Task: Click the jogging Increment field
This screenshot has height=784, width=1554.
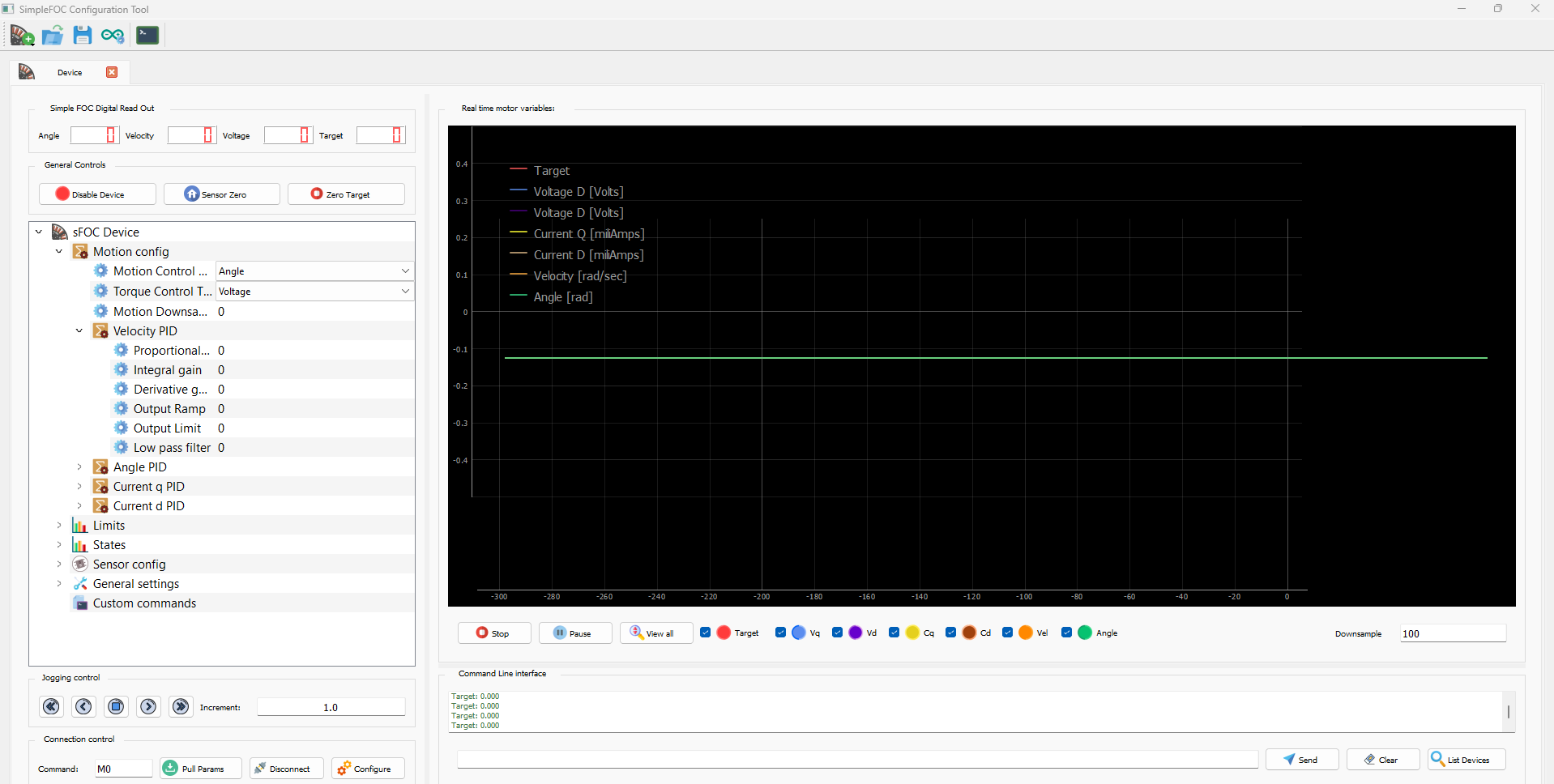Action: (x=331, y=707)
